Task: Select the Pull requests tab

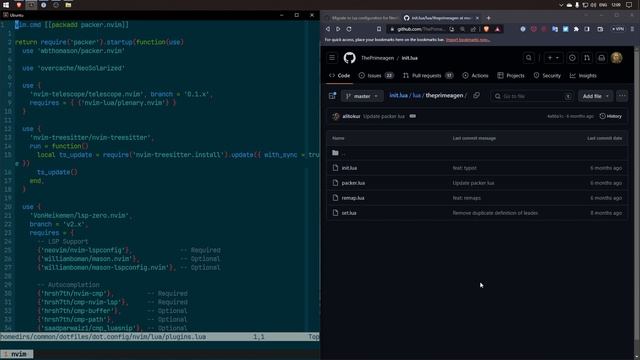Action: (x=428, y=76)
